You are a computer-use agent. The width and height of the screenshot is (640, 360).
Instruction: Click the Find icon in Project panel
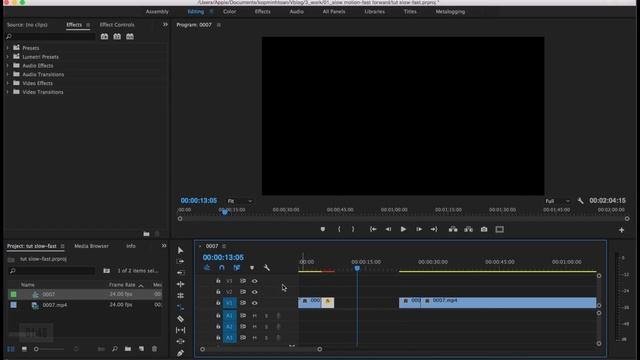115,349
